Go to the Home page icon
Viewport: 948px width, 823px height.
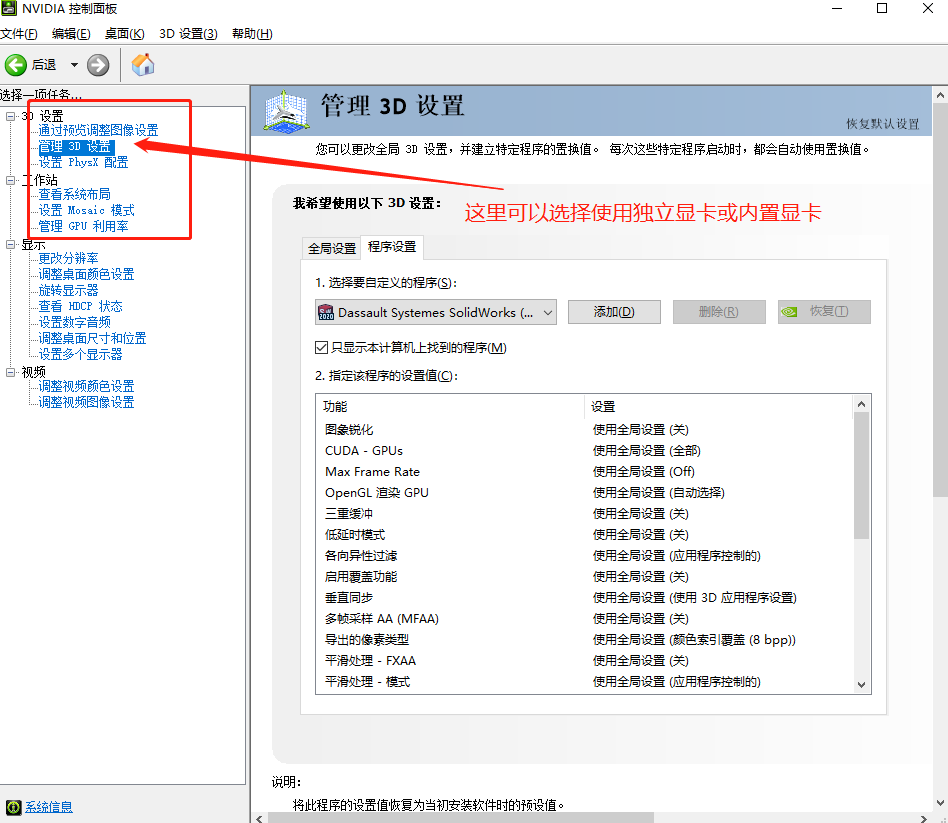[x=143, y=65]
